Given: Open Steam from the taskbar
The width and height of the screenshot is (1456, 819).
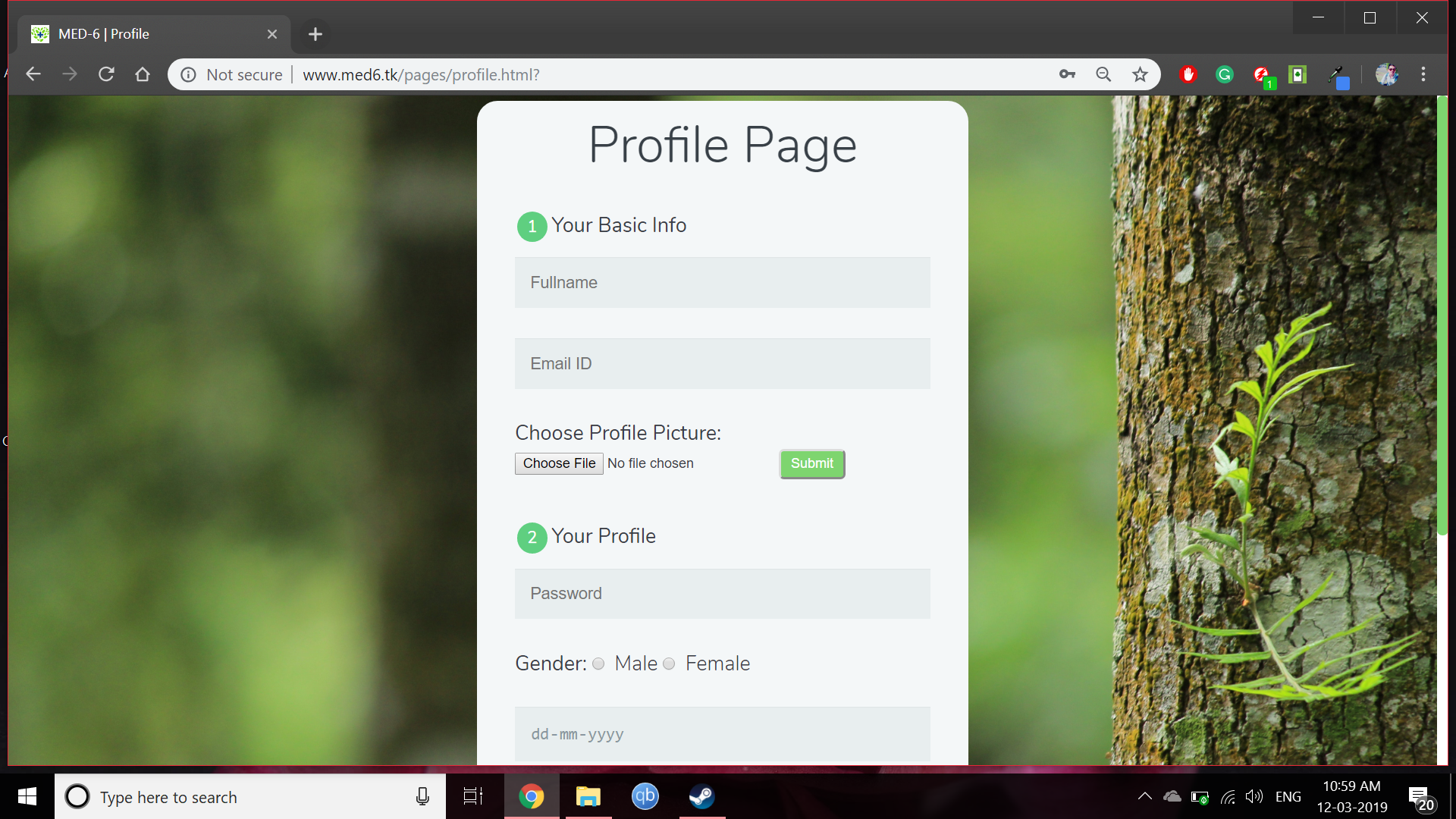Looking at the screenshot, I should pos(701,796).
